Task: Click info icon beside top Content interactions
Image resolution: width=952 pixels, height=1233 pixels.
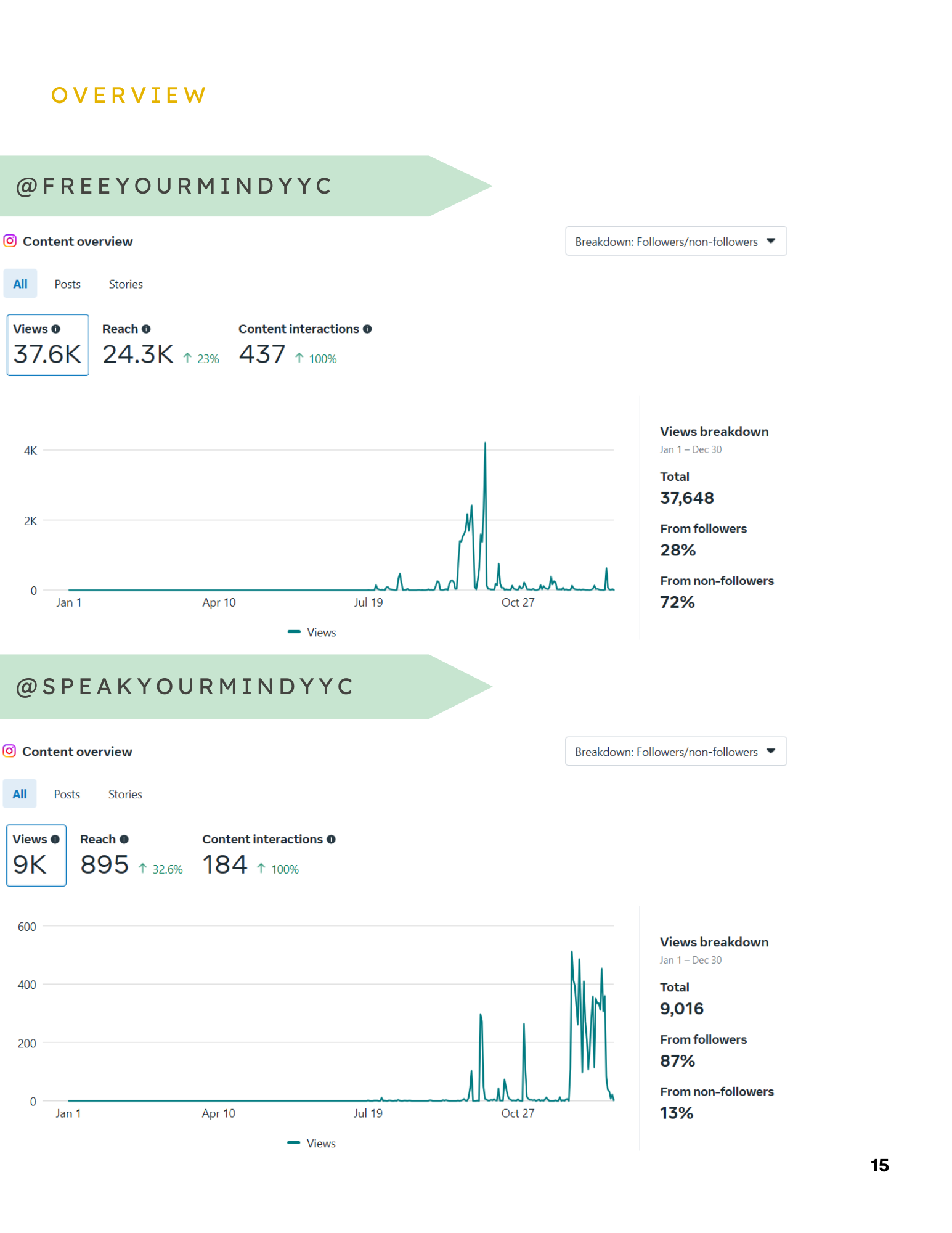Action: click(x=367, y=329)
